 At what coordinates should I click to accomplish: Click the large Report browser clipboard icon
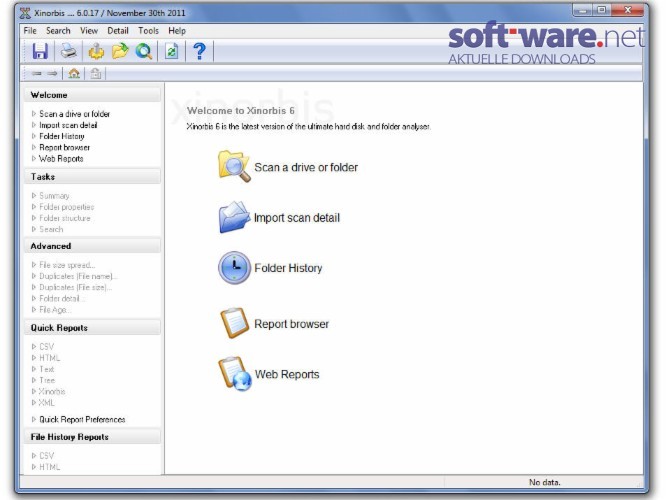234,323
